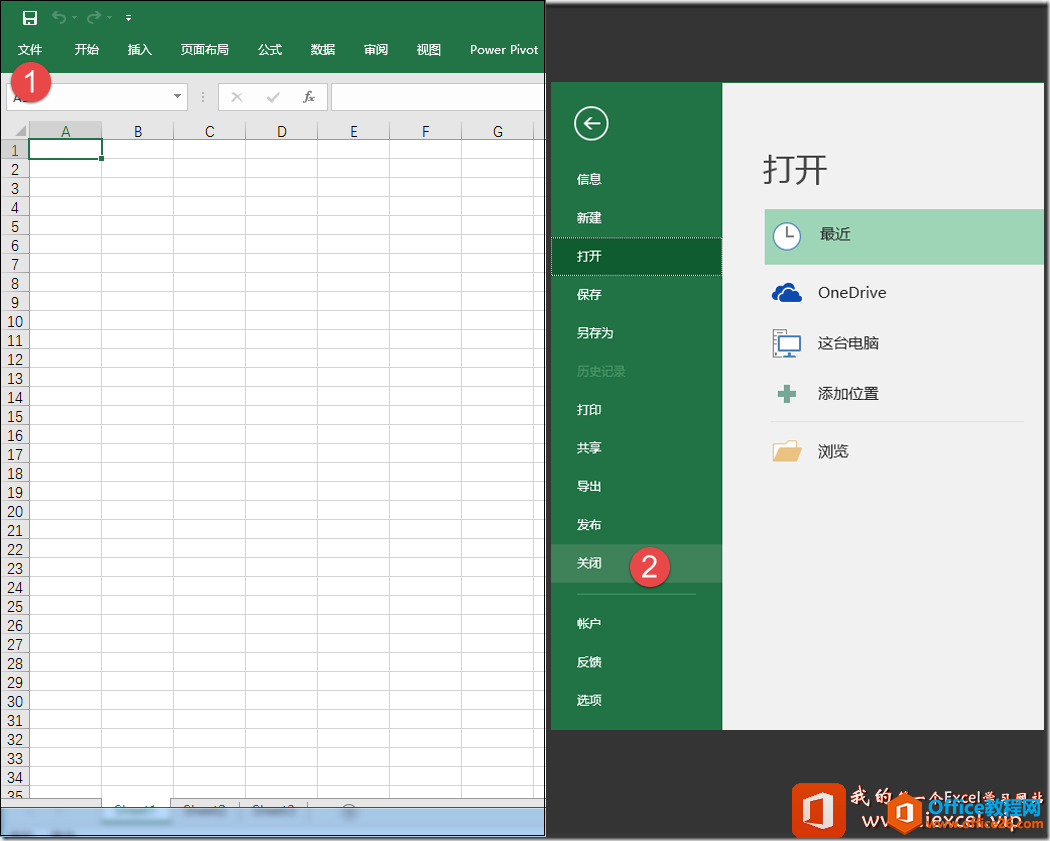The width and height of the screenshot is (1050, 841).
Task: Click the 最近 clock icon
Action: [x=786, y=236]
